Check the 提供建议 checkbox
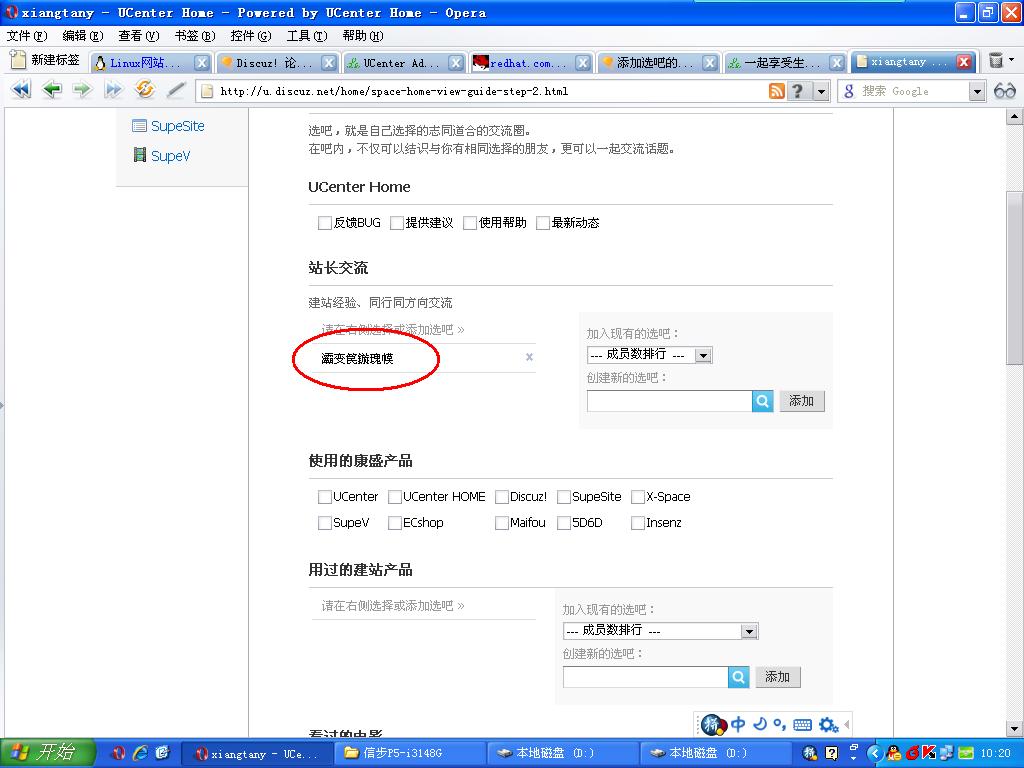The image size is (1024, 768). [396, 223]
